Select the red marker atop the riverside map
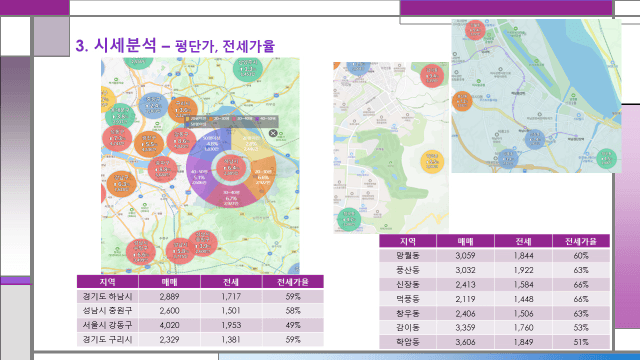This screenshot has height=360, width=640. [475, 30]
